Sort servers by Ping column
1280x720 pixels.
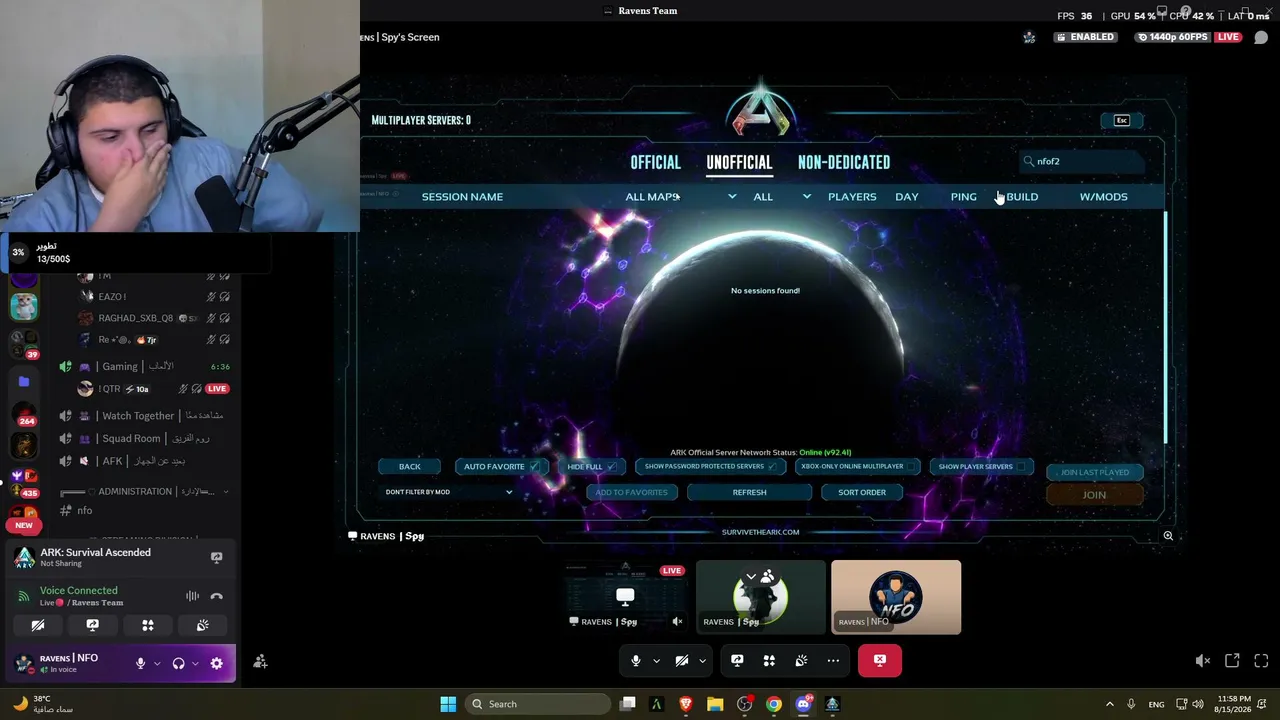coord(964,197)
